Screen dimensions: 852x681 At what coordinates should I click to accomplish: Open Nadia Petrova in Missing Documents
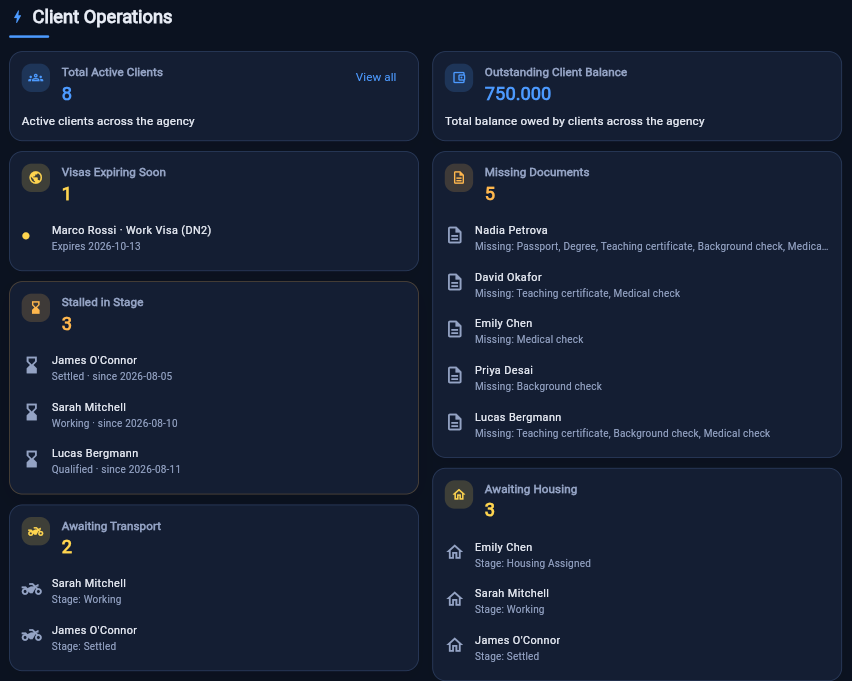[x=511, y=230]
